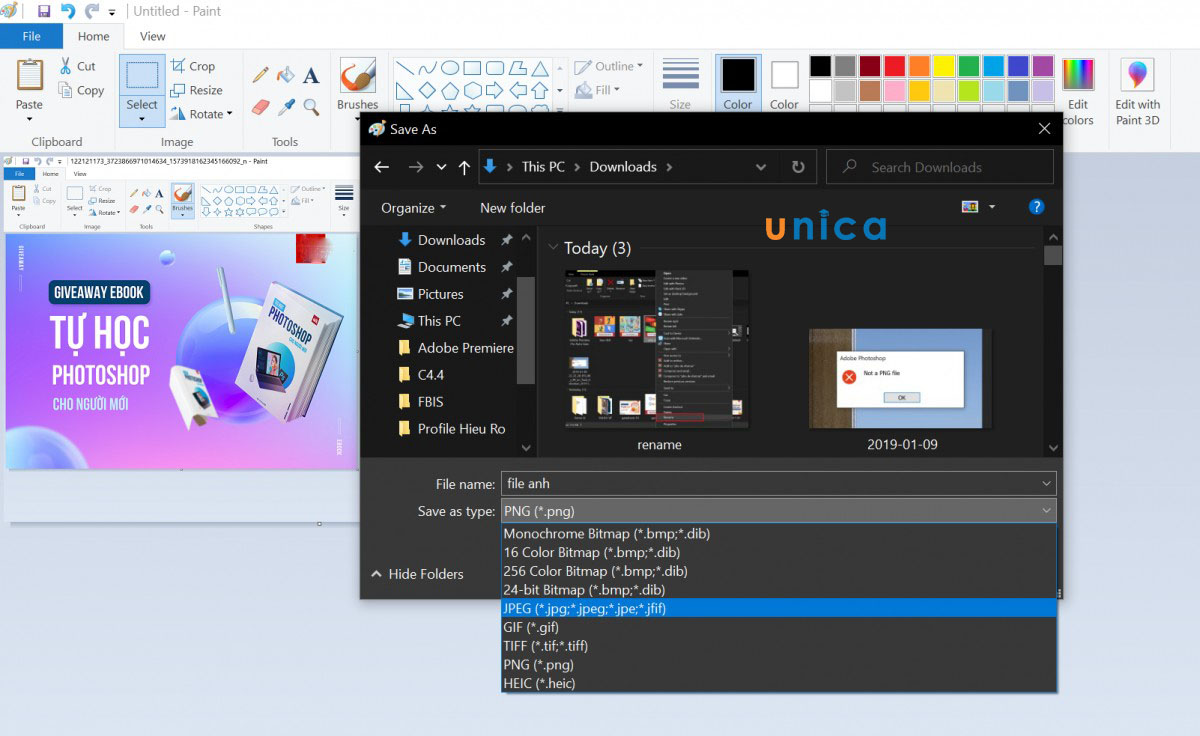Image resolution: width=1200 pixels, height=736 pixels.
Task: Select the Eraser tool
Action: [260, 105]
